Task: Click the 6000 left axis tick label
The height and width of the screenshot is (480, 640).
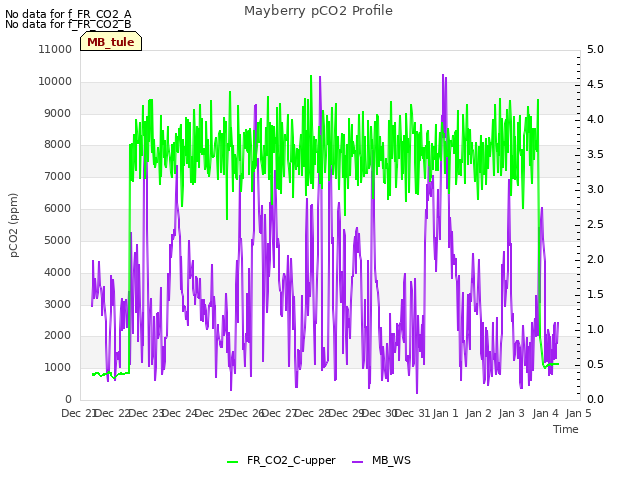Action: (x=58, y=208)
